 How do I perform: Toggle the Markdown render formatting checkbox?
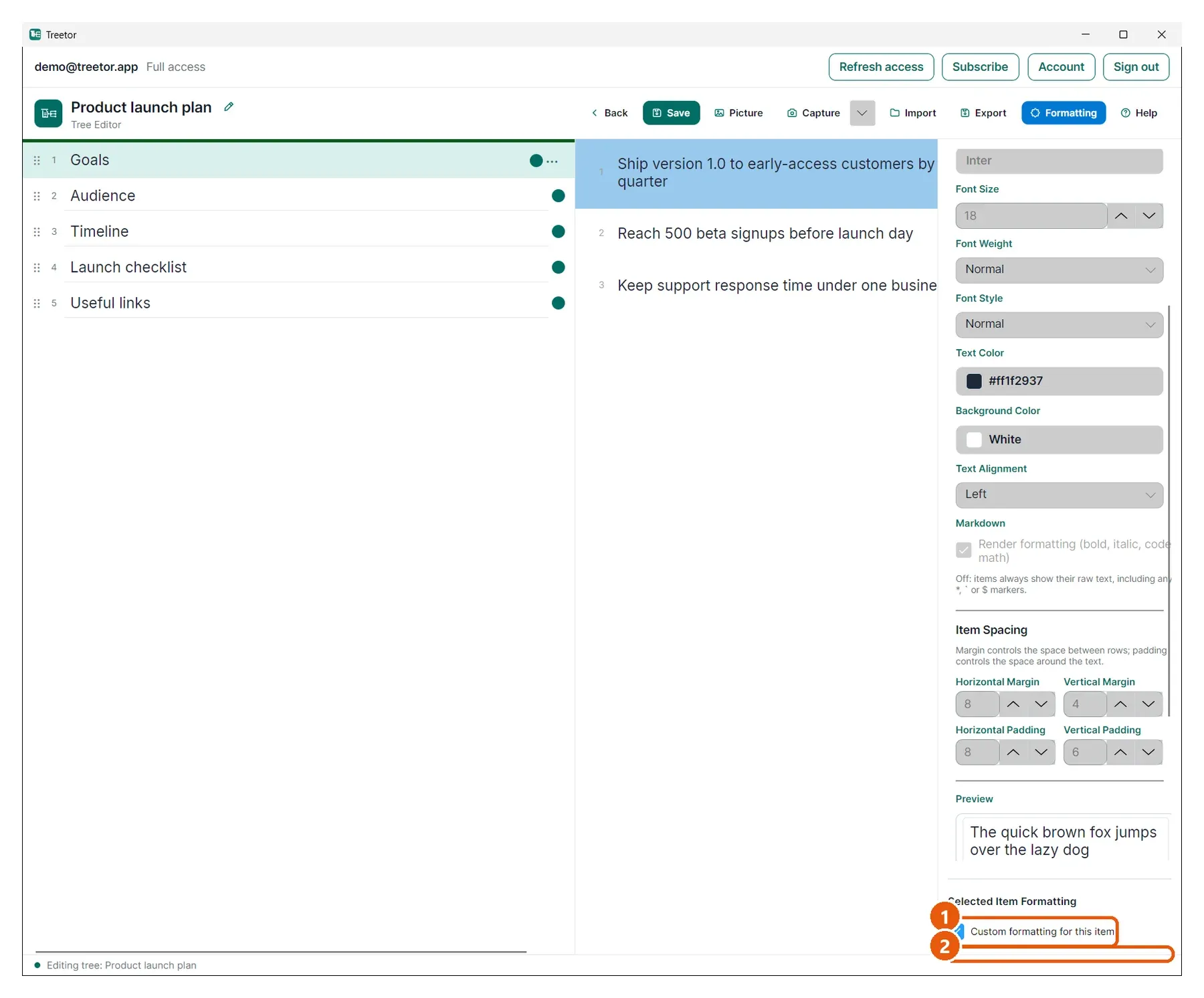pyautogui.click(x=963, y=550)
